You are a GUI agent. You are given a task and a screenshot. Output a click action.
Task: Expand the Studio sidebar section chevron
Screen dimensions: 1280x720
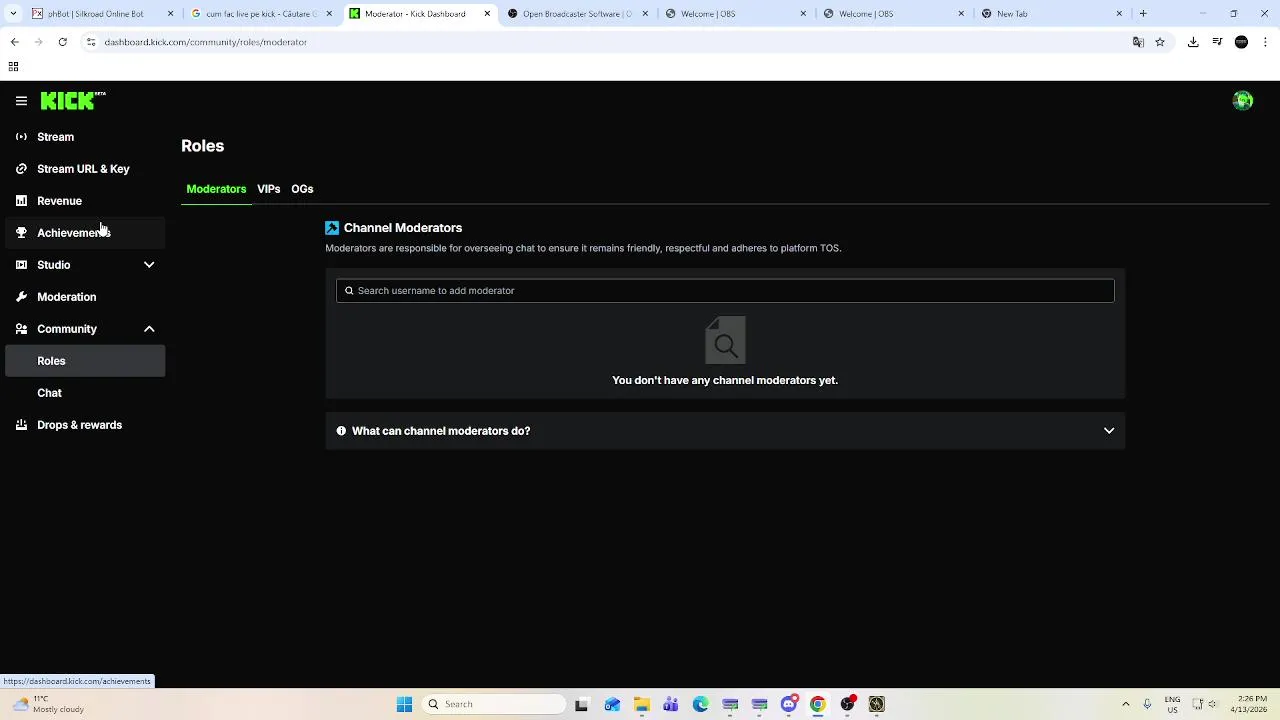(x=149, y=265)
